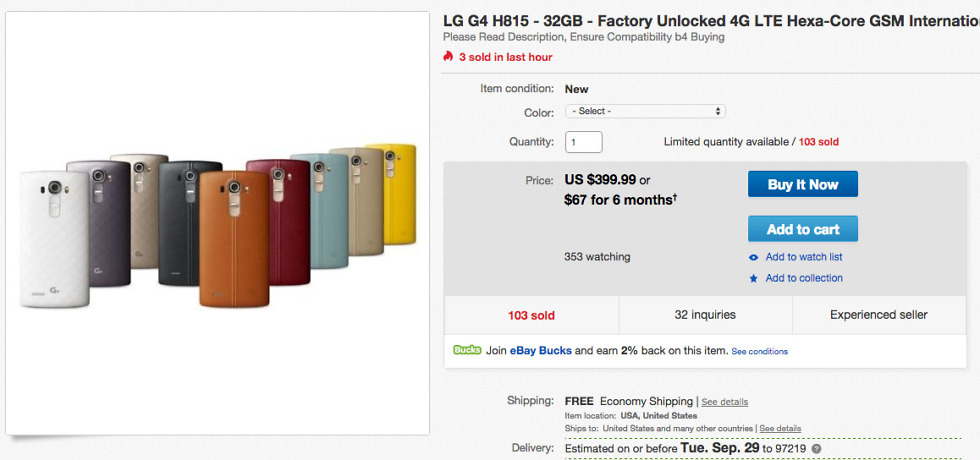Click the green Bucks logo icon
980x460 pixels.
coord(467,350)
